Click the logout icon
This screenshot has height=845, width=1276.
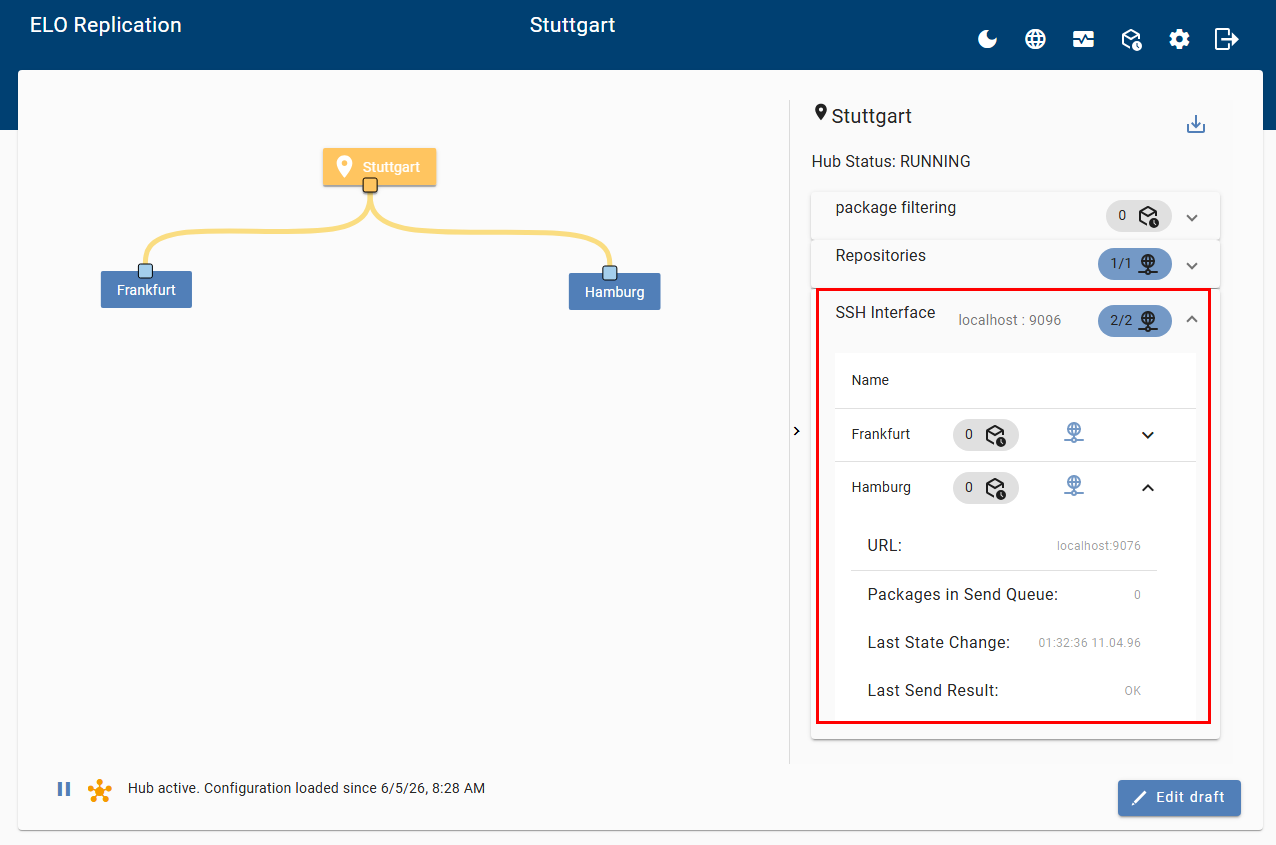pyautogui.click(x=1226, y=39)
